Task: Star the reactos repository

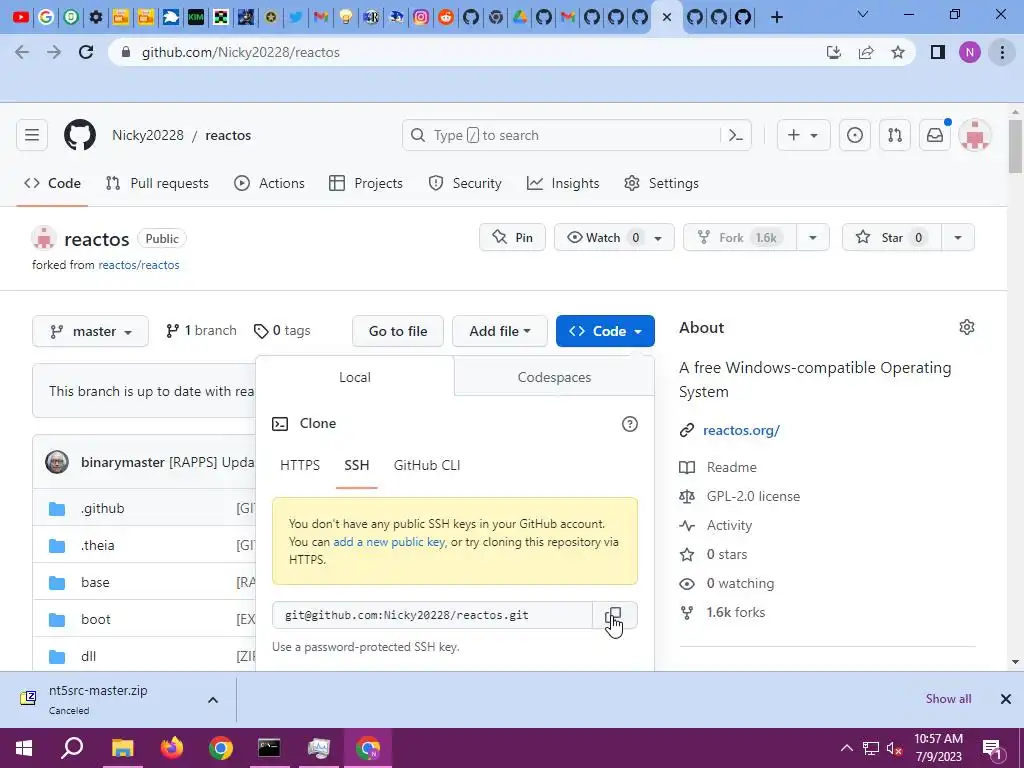Action: click(x=891, y=238)
